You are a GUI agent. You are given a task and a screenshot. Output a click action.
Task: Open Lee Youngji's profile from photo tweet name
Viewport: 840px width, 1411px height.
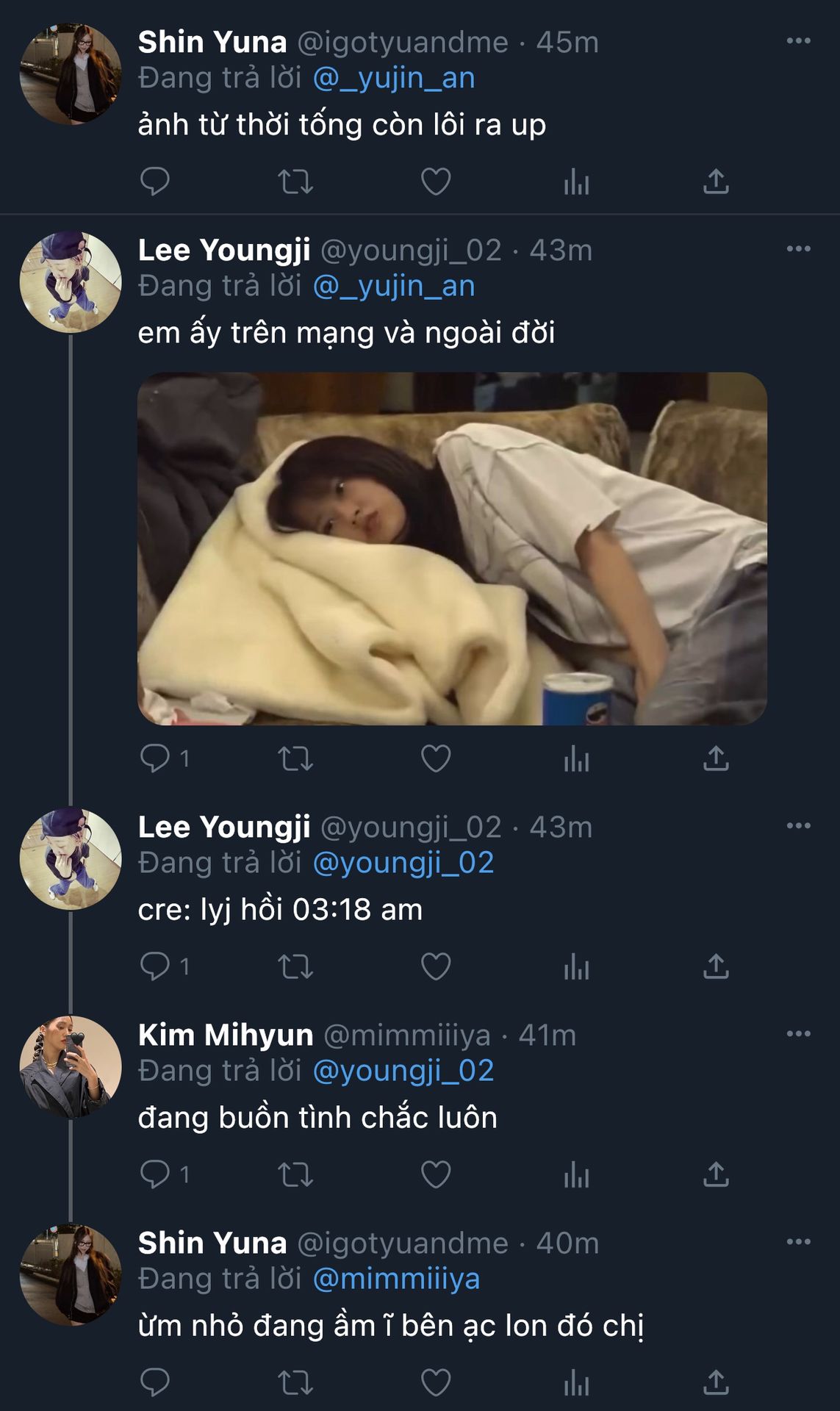click(x=224, y=250)
